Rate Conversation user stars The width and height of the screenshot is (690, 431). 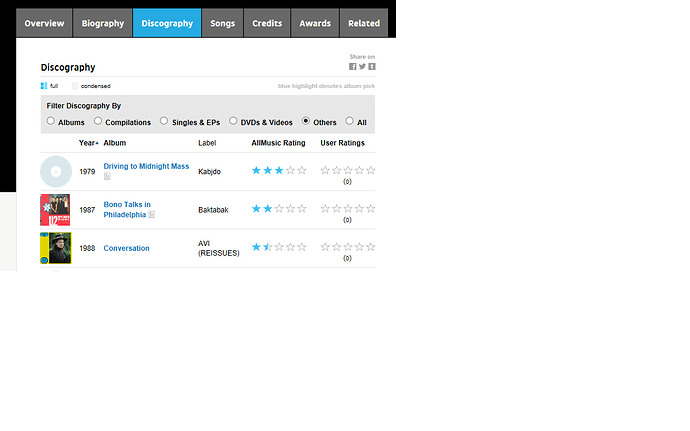(348, 247)
